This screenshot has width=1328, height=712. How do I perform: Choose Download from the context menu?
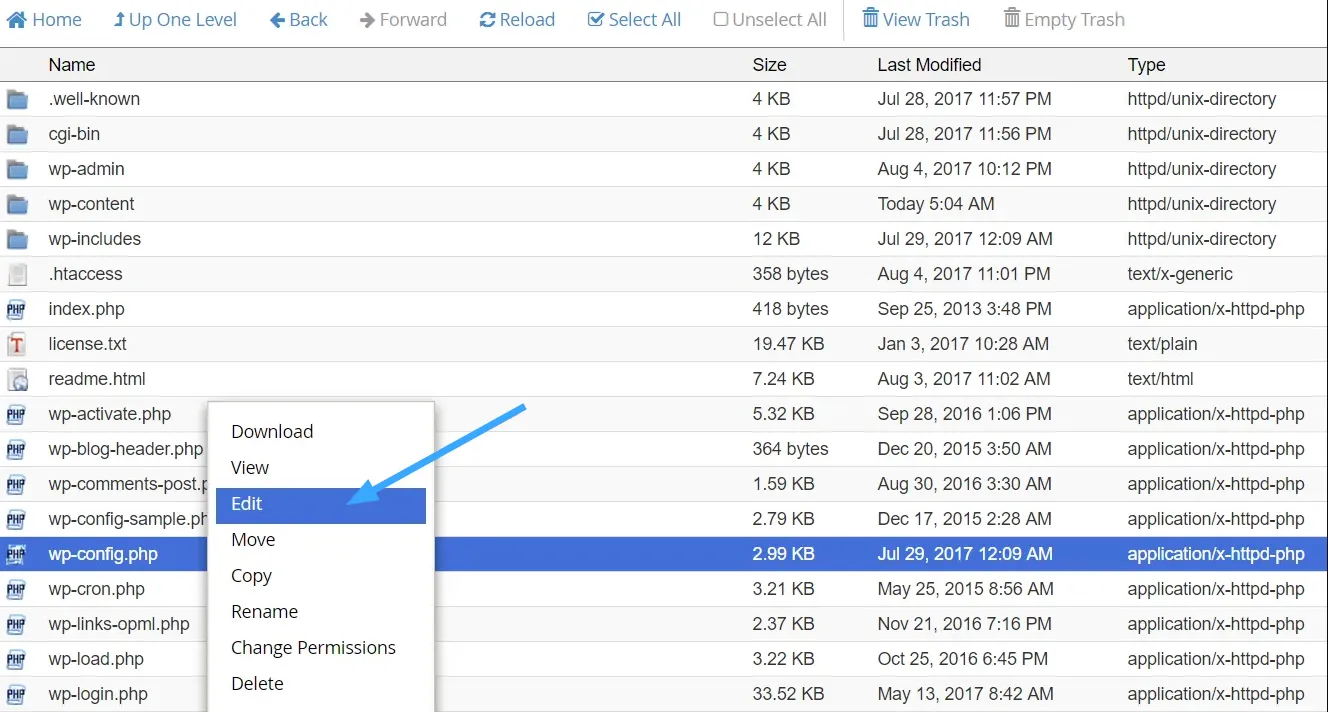pyautogui.click(x=272, y=432)
